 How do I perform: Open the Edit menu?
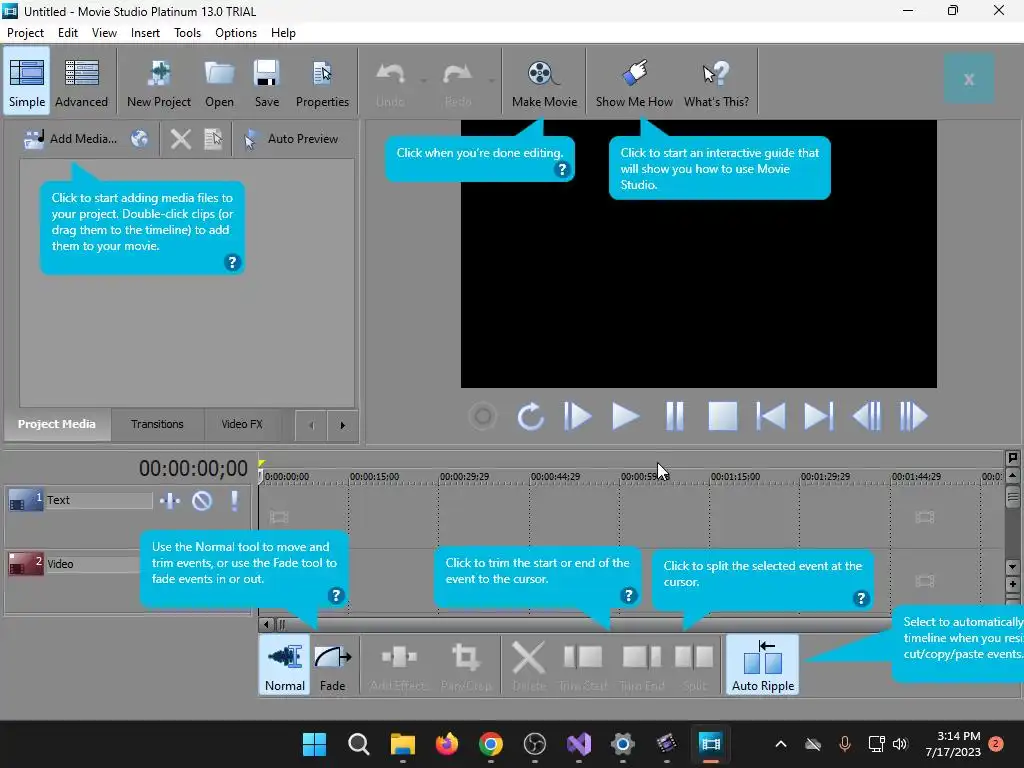(x=67, y=33)
